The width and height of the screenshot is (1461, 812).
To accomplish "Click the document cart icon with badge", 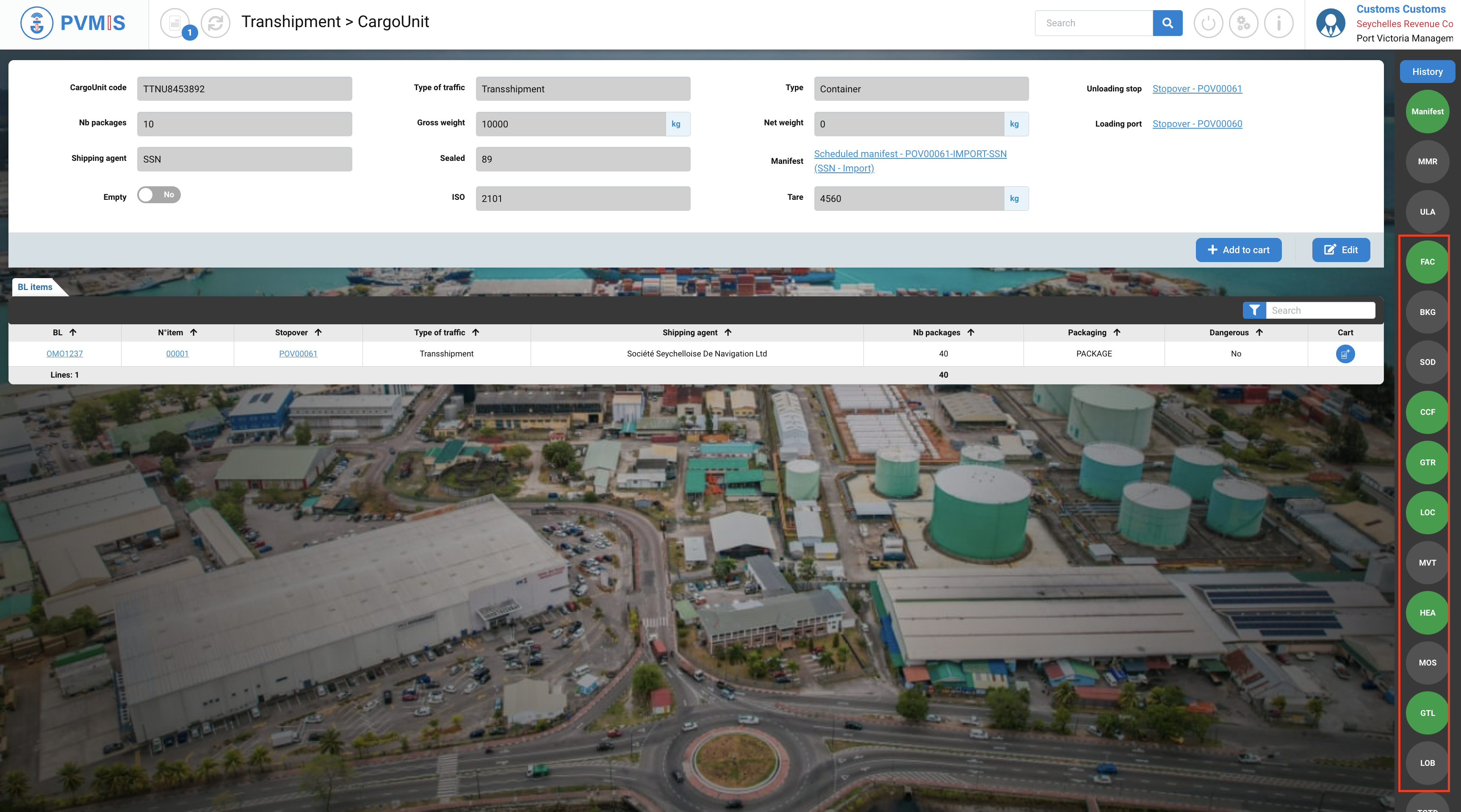I will pyautogui.click(x=175, y=23).
